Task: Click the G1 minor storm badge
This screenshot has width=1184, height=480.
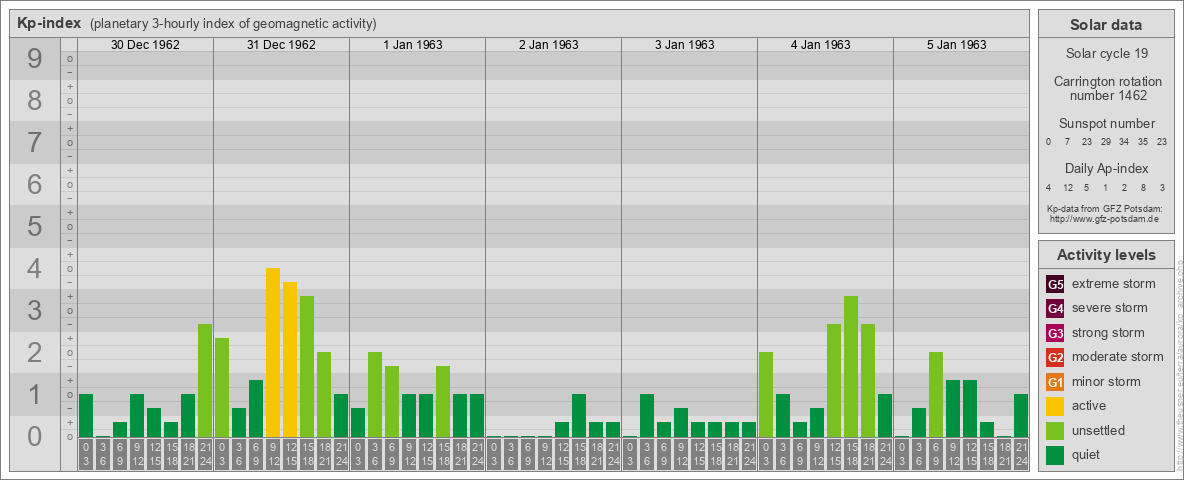Action: (1055, 381)
